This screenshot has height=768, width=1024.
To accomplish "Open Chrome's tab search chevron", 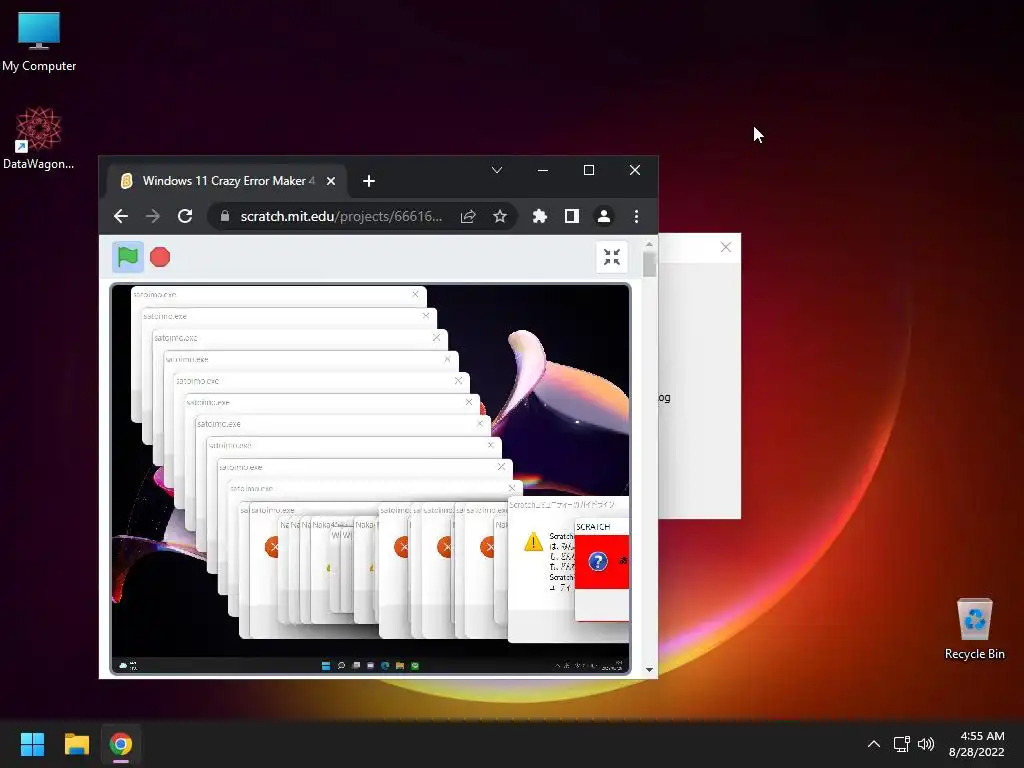I will [497, 170].
